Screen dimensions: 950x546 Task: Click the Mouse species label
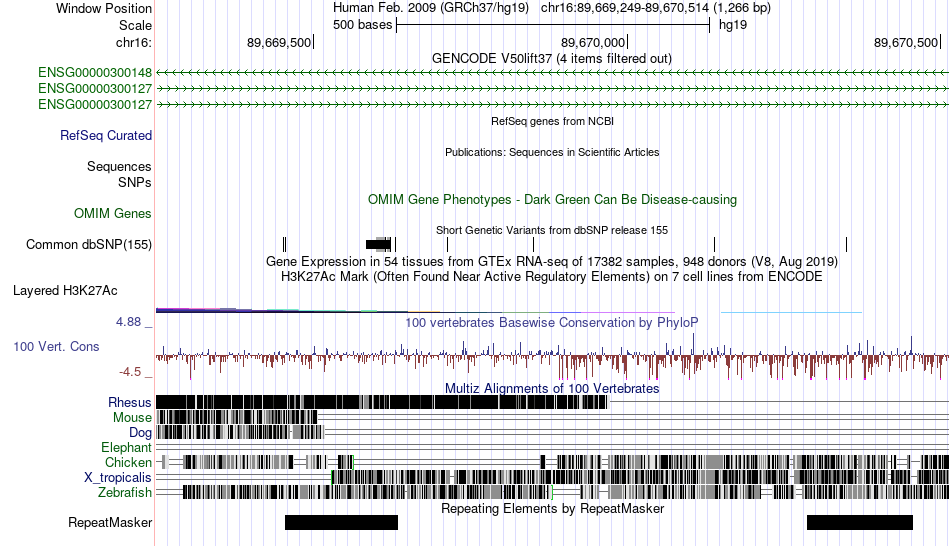pyautogui.click(x=132, y=418)
